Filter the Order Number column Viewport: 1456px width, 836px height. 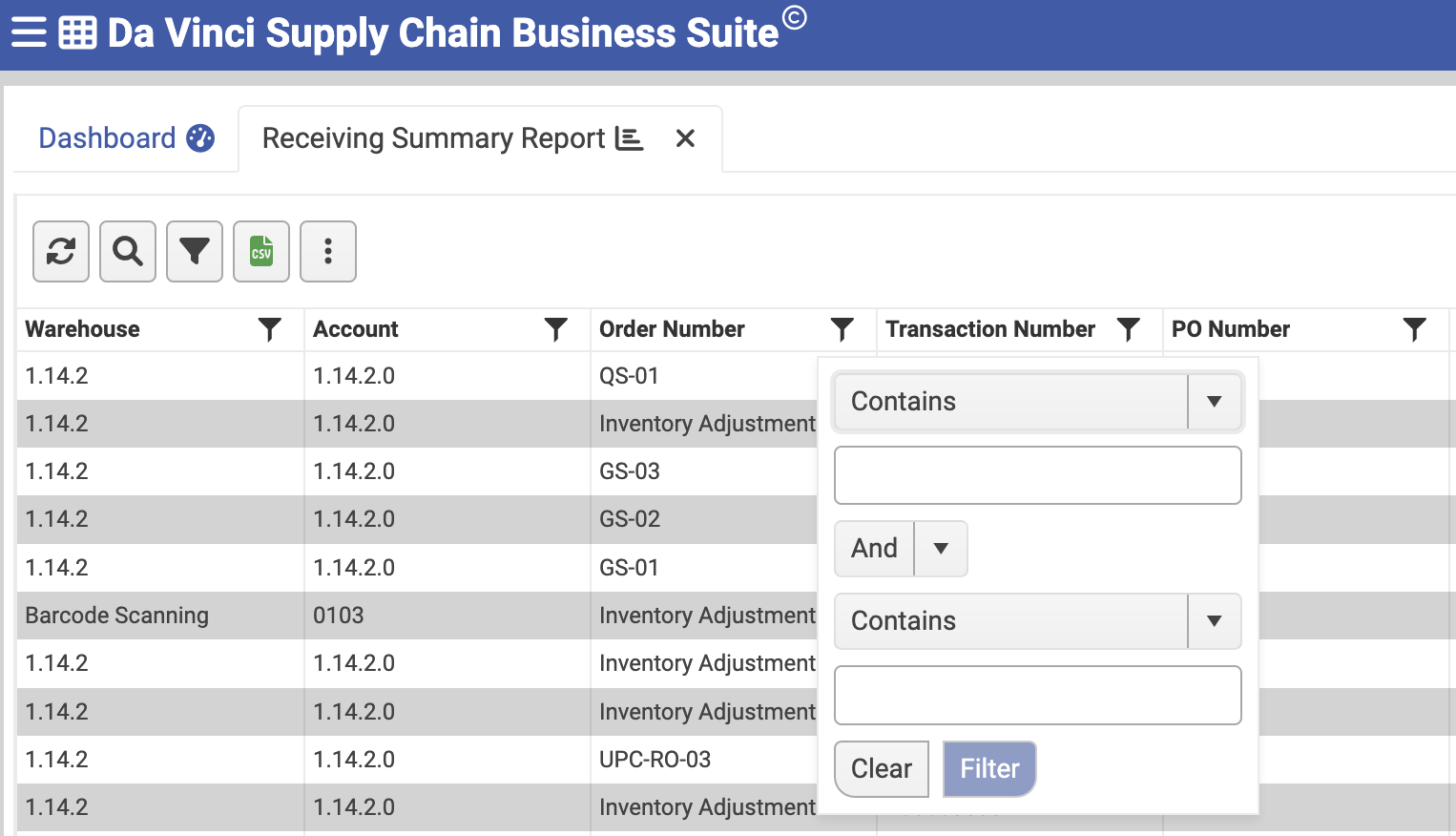click(x=842, y=329)
